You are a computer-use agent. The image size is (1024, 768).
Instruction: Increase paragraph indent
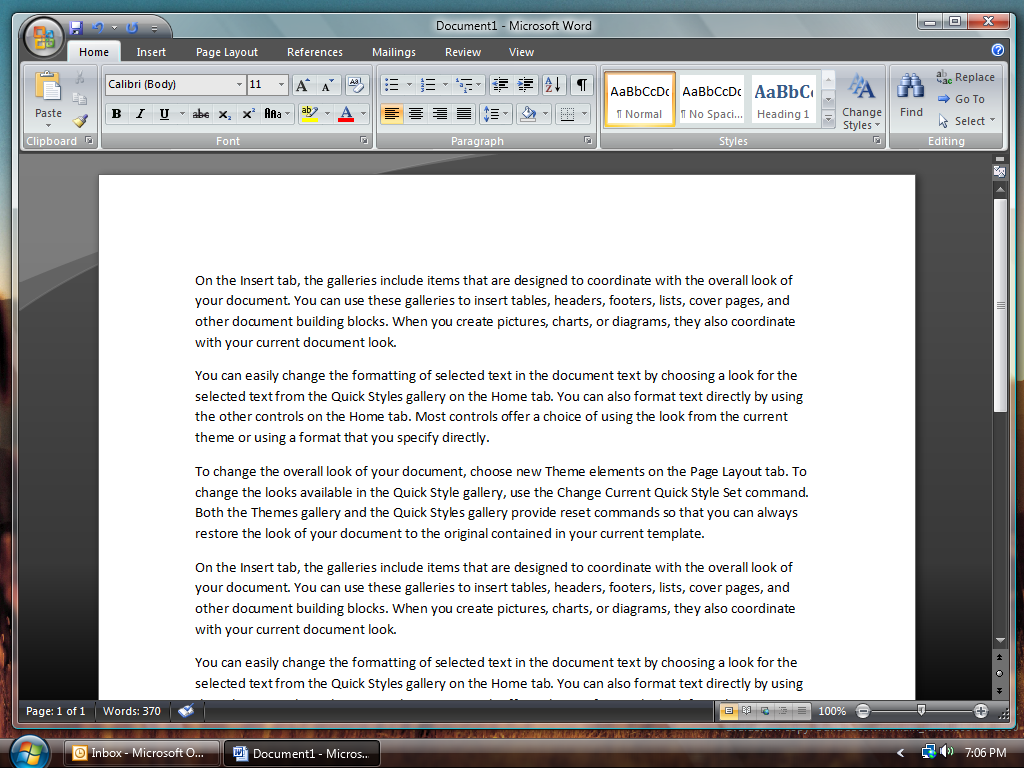[525, 84]
